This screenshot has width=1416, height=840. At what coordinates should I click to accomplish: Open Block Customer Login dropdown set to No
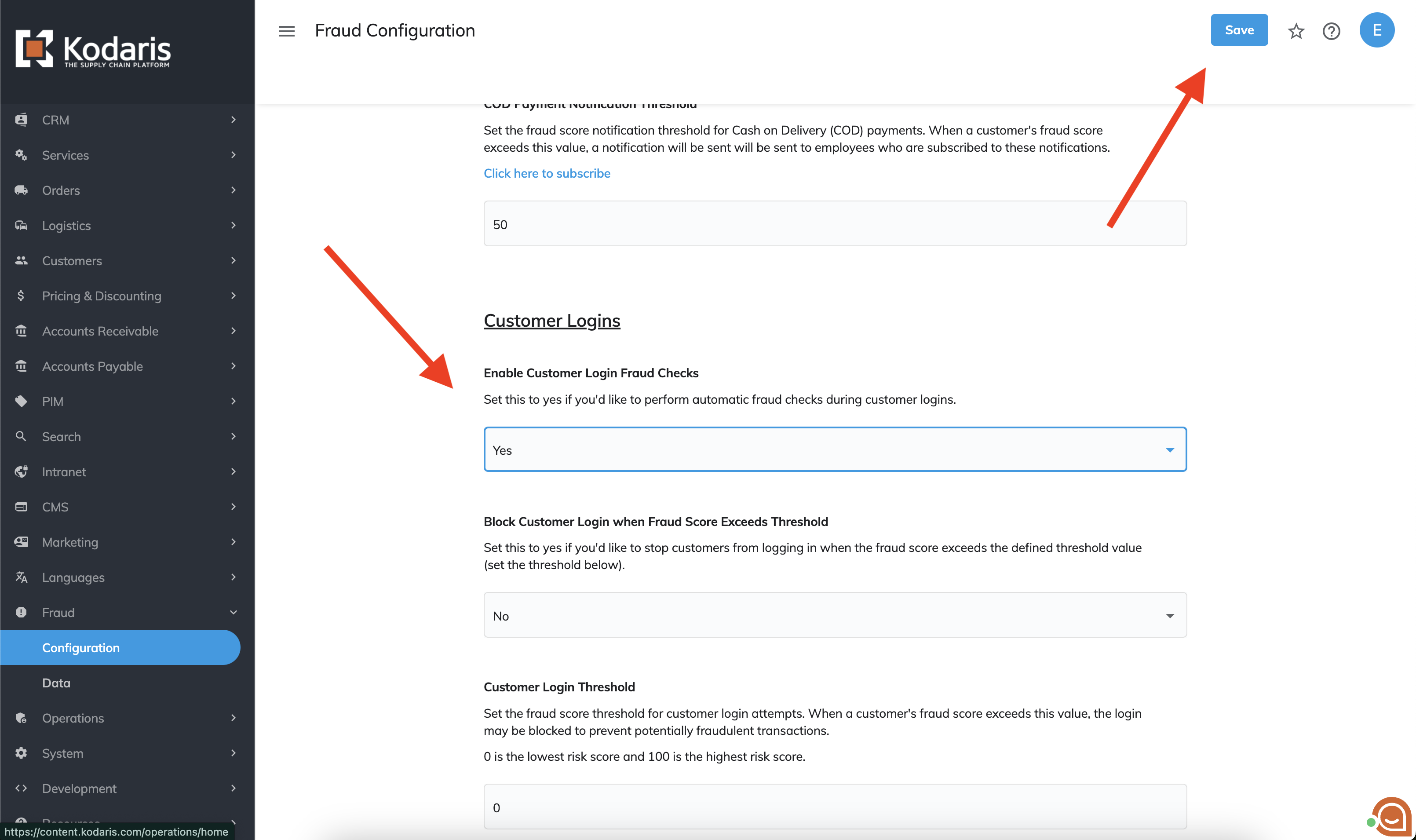(x=835, y=615)
